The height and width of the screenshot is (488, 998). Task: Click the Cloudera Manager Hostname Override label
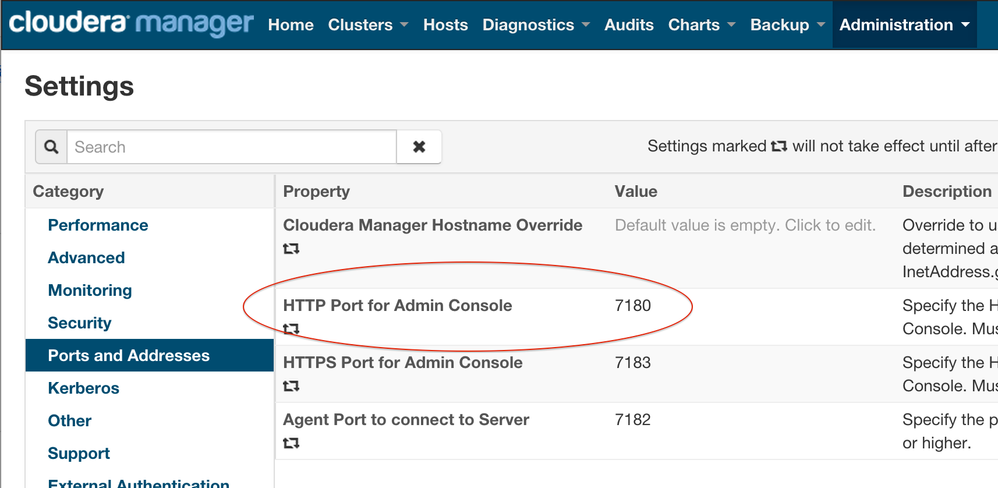click(433, 225)
